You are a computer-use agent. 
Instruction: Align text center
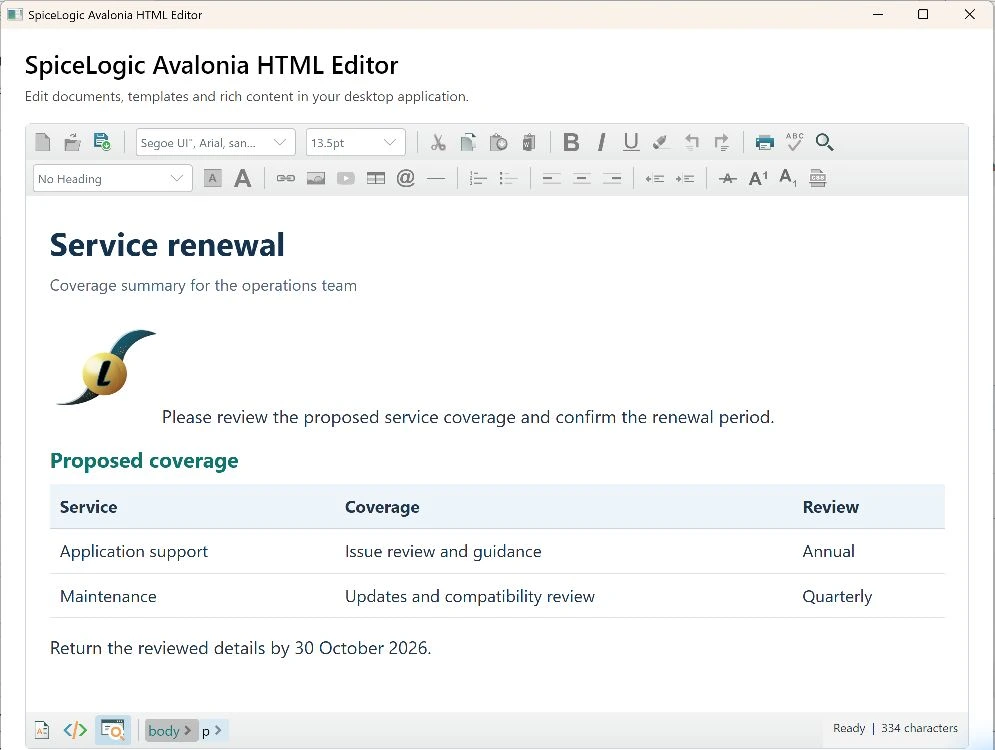pyautogui.click(x=582, y=178)
